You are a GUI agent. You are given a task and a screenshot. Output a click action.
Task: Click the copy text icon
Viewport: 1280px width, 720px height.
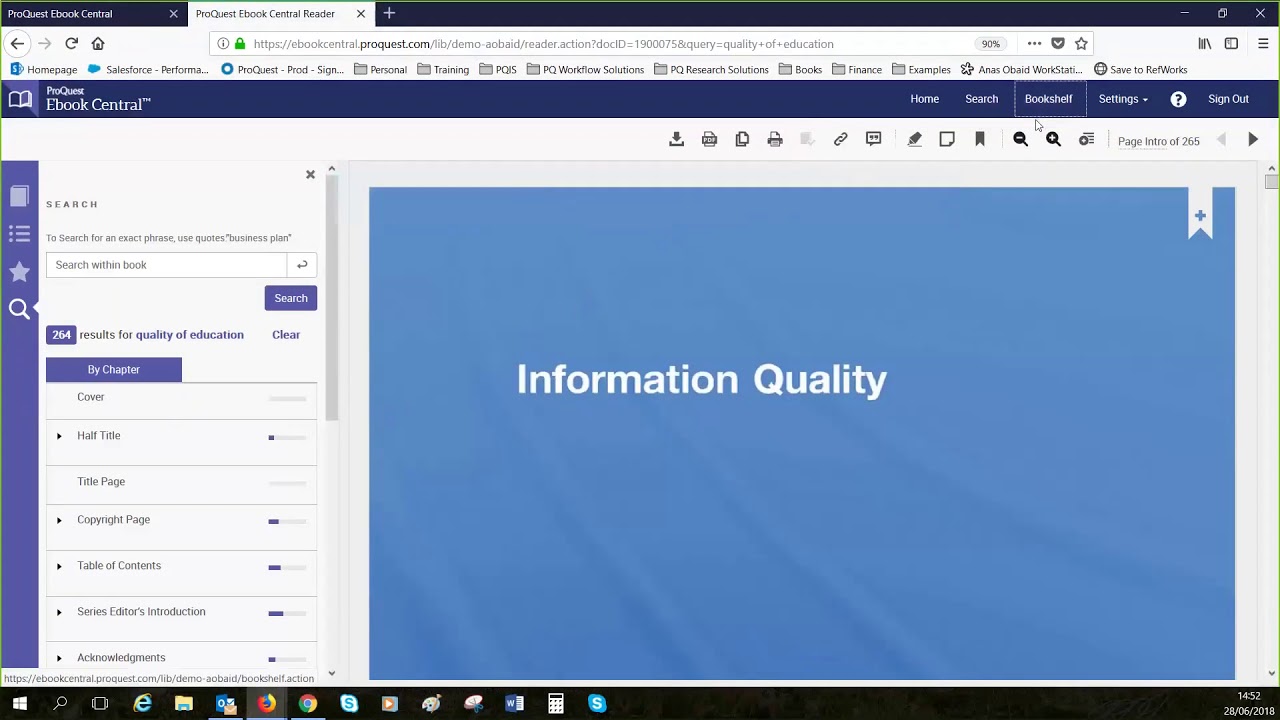point(742,140)
